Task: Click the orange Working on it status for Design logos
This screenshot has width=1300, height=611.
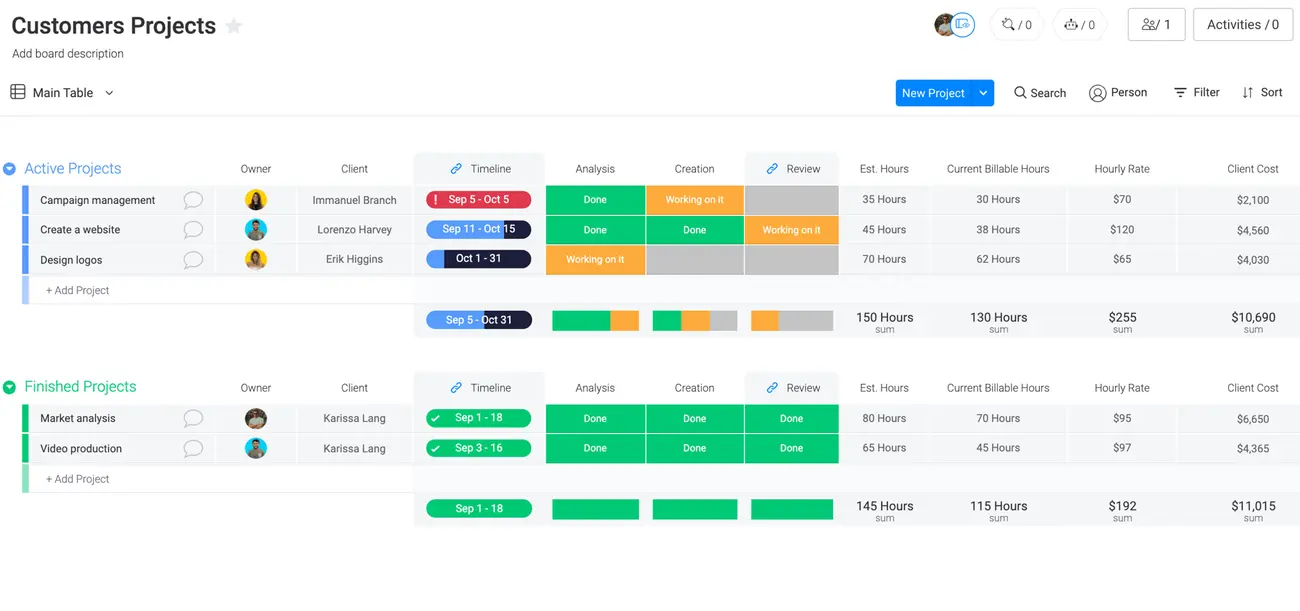Action: coord(595,260)
